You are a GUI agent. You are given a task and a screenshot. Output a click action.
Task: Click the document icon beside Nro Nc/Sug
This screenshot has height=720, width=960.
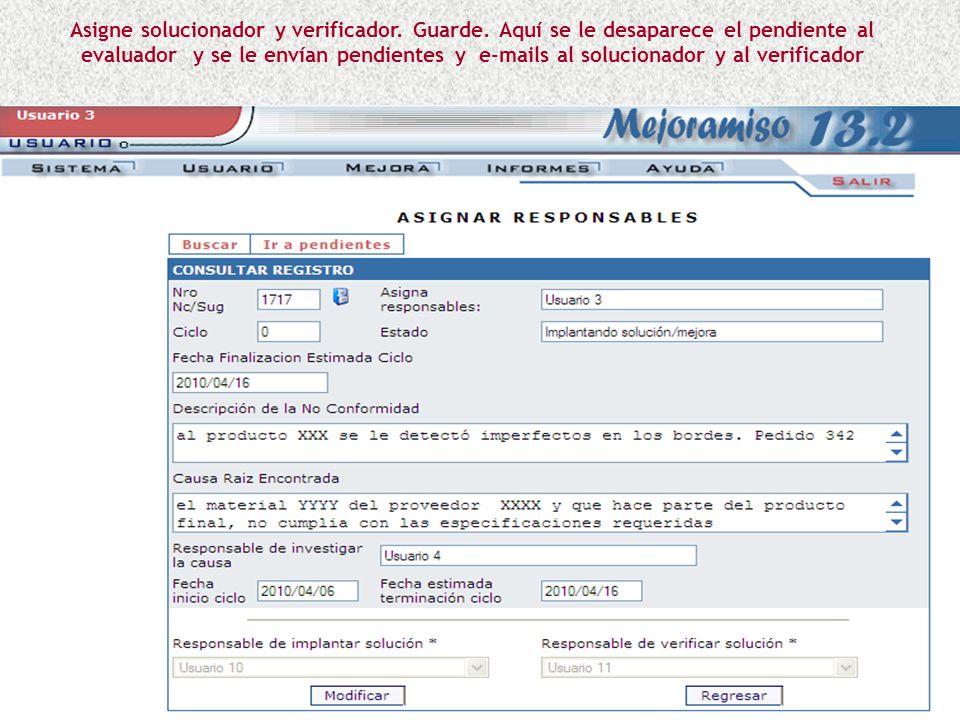[x=341, y=297]
